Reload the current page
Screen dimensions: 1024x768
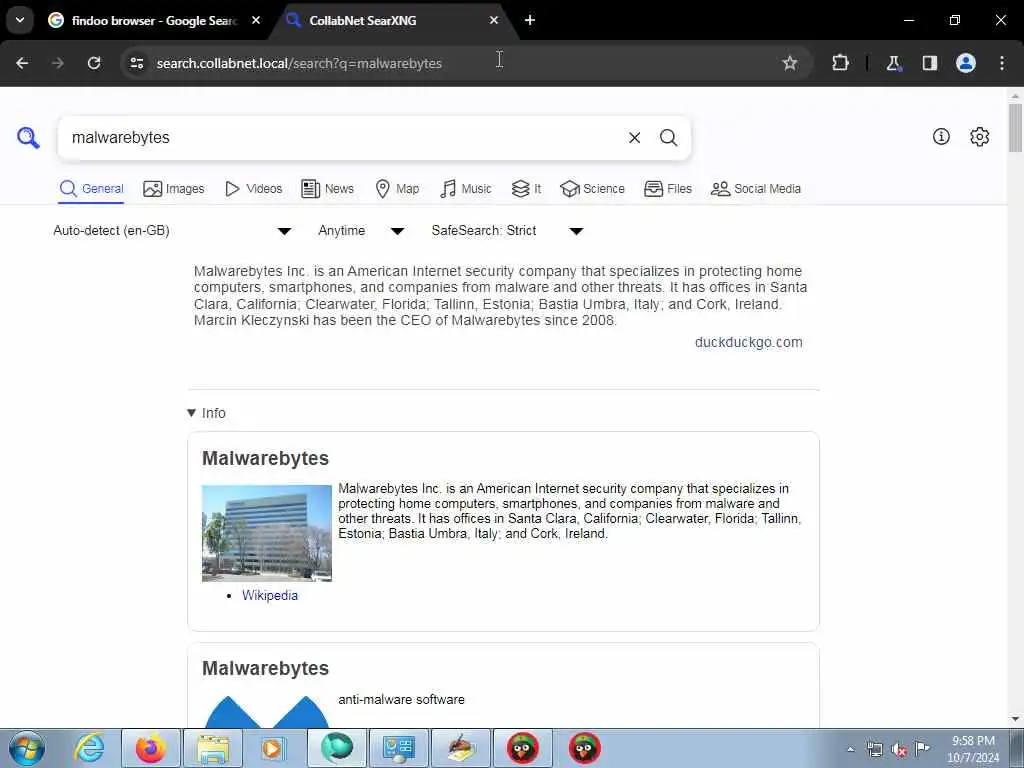click(94, 63)
